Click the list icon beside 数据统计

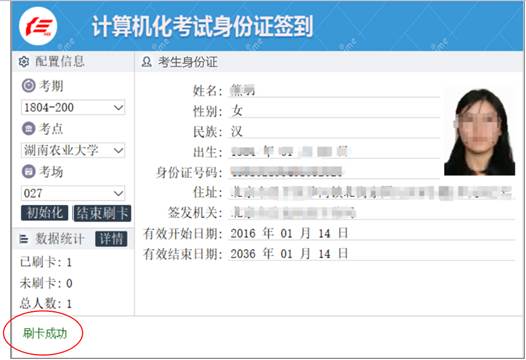tap(24, 239)
